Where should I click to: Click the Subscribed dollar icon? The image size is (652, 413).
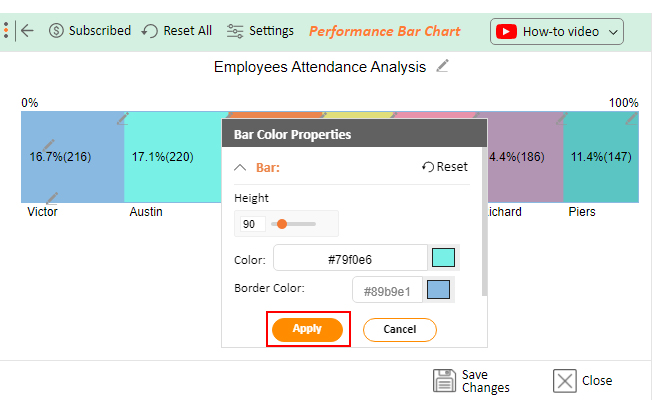pos(56,31)
